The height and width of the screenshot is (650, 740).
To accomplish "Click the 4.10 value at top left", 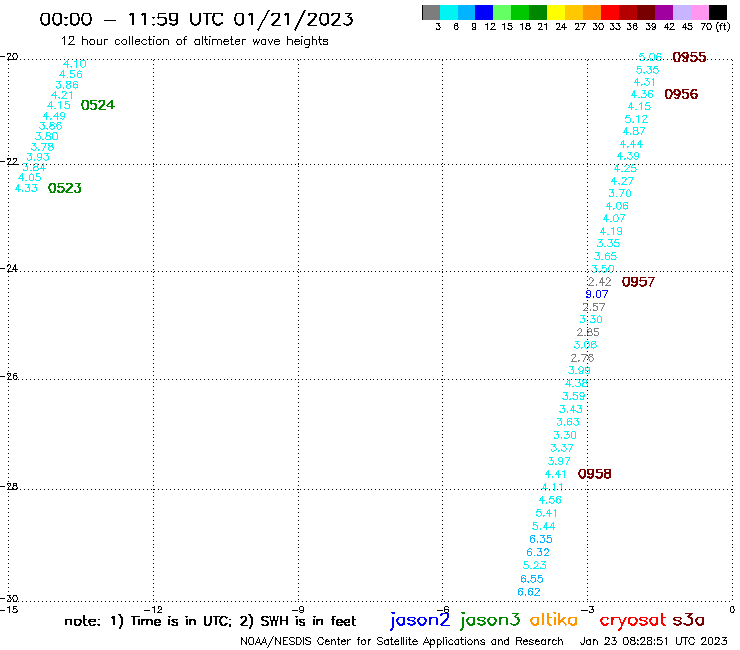I will click(x=75, y=64).
